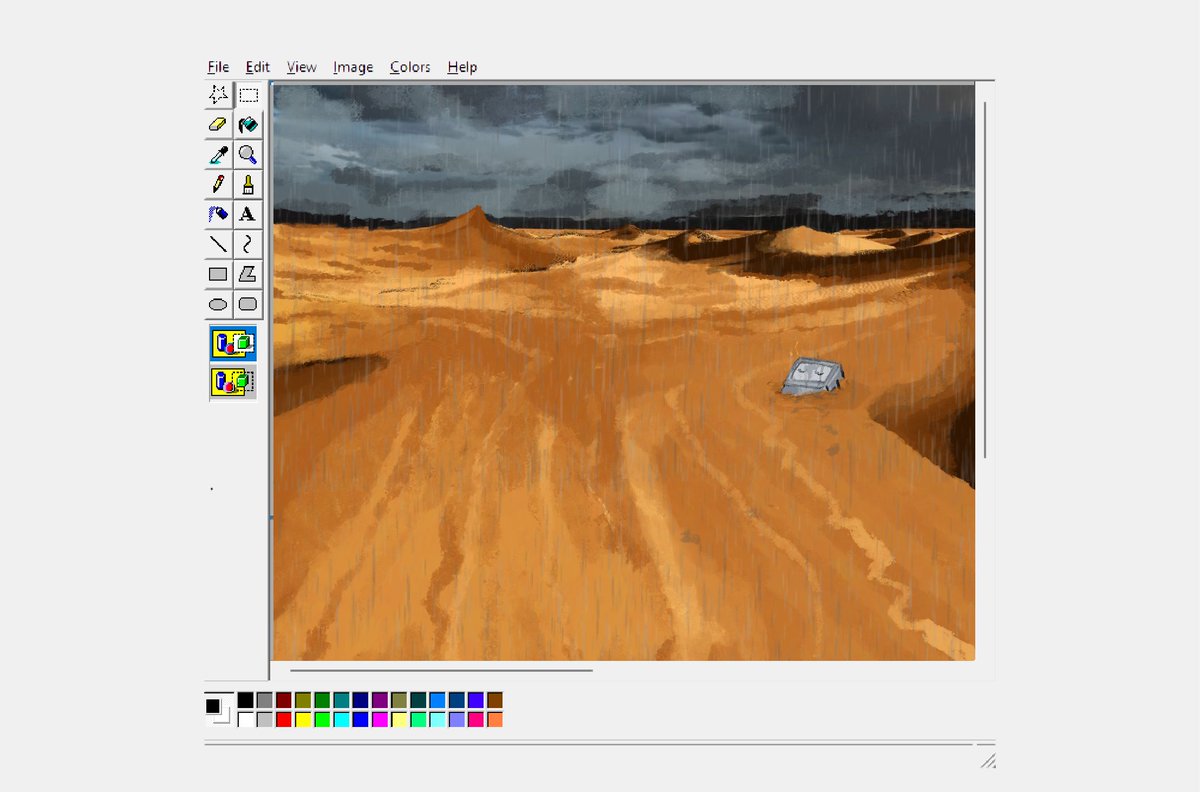
Task: Select the dark purple swatch
Action: tap(380, 700)
